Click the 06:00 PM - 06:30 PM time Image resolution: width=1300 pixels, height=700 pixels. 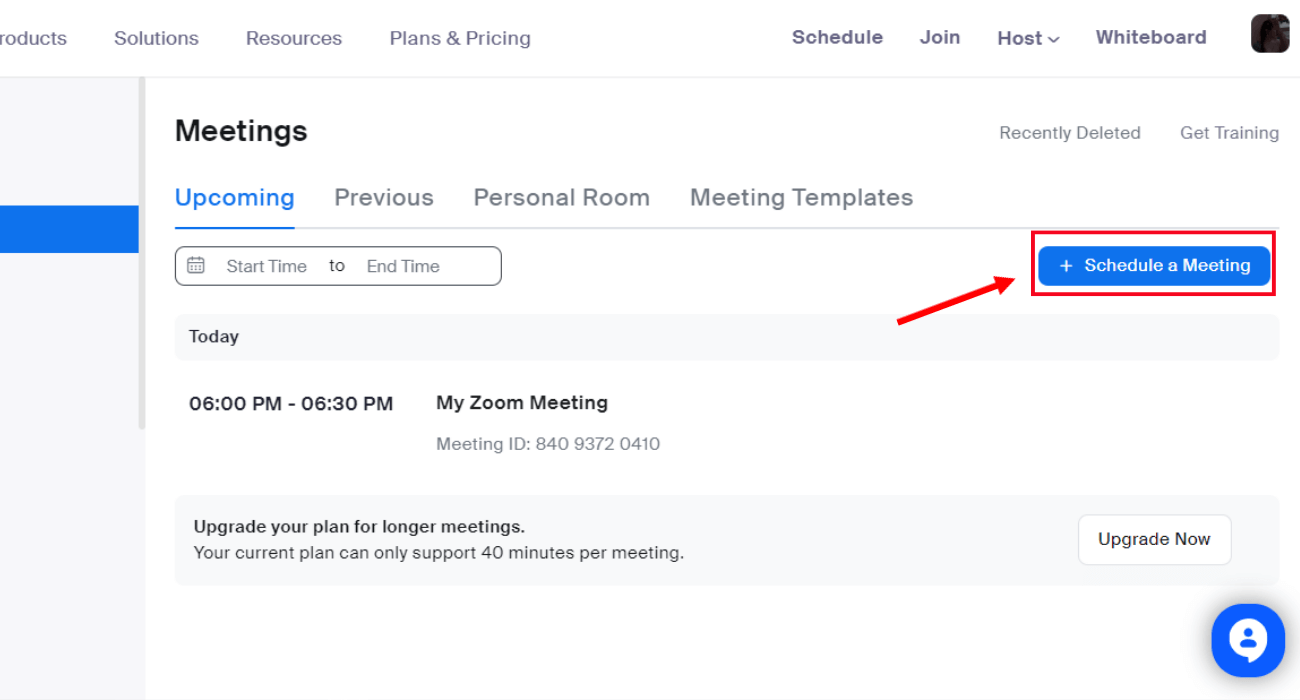click(291, 404)
